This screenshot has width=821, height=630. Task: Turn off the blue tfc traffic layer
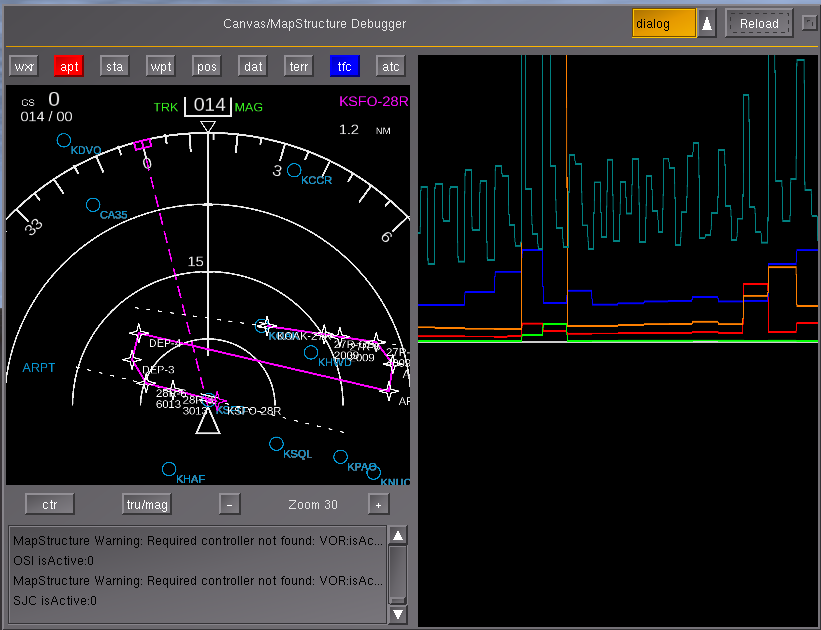[x=345, y=67]
